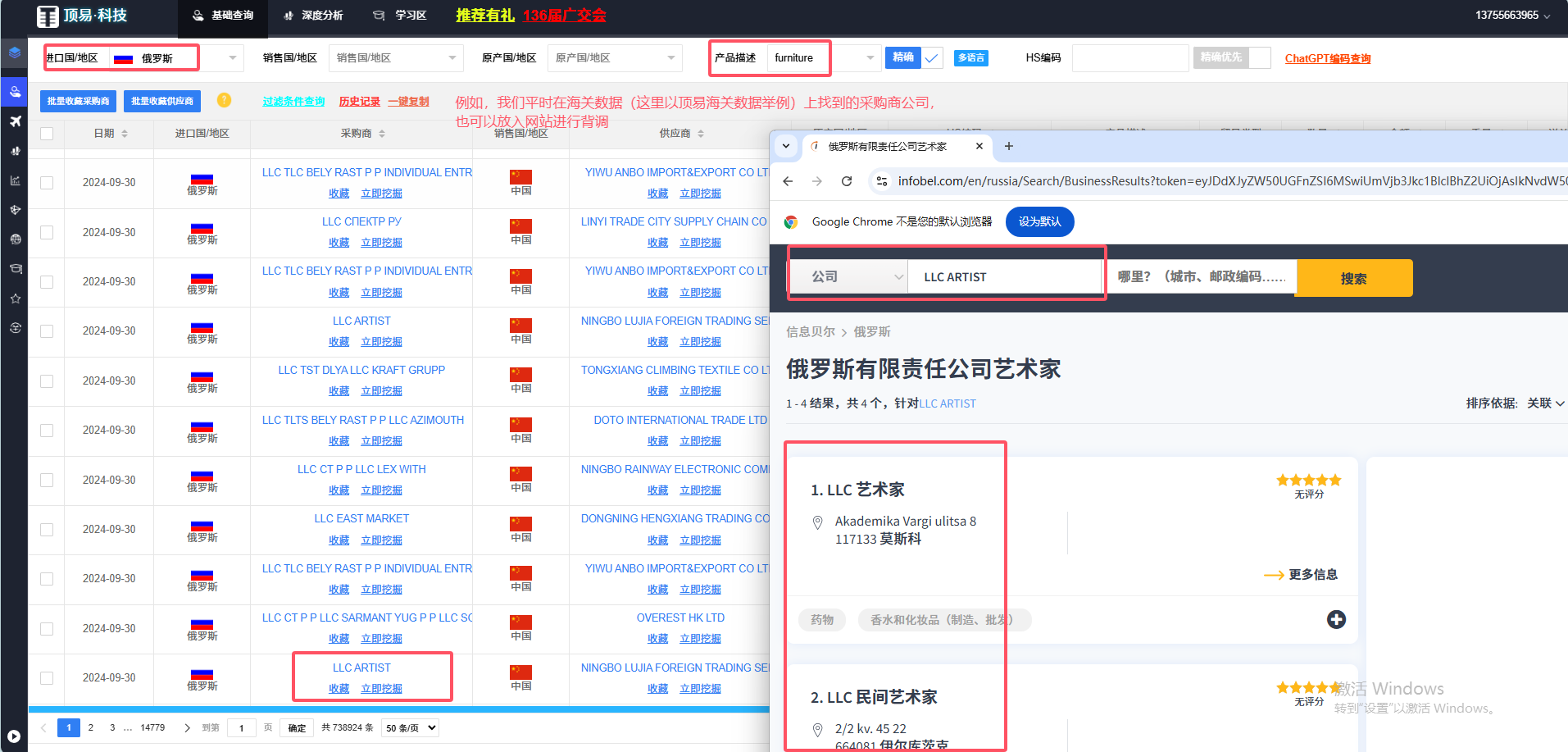The width and height of the screenshot is (1568, 752).
Task: Expand the 原产国/地区 dropdown
Action: point(671,58)
